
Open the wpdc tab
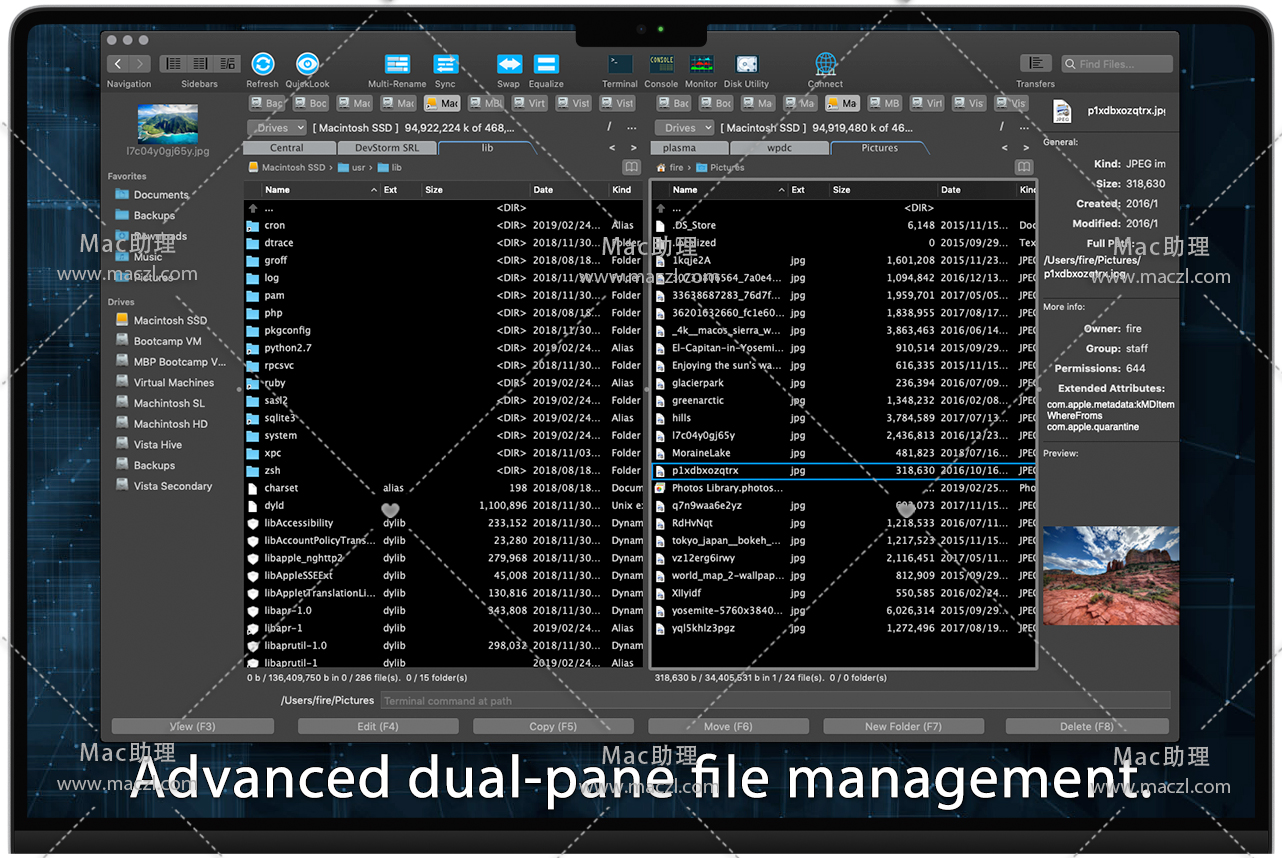[779, 148]
